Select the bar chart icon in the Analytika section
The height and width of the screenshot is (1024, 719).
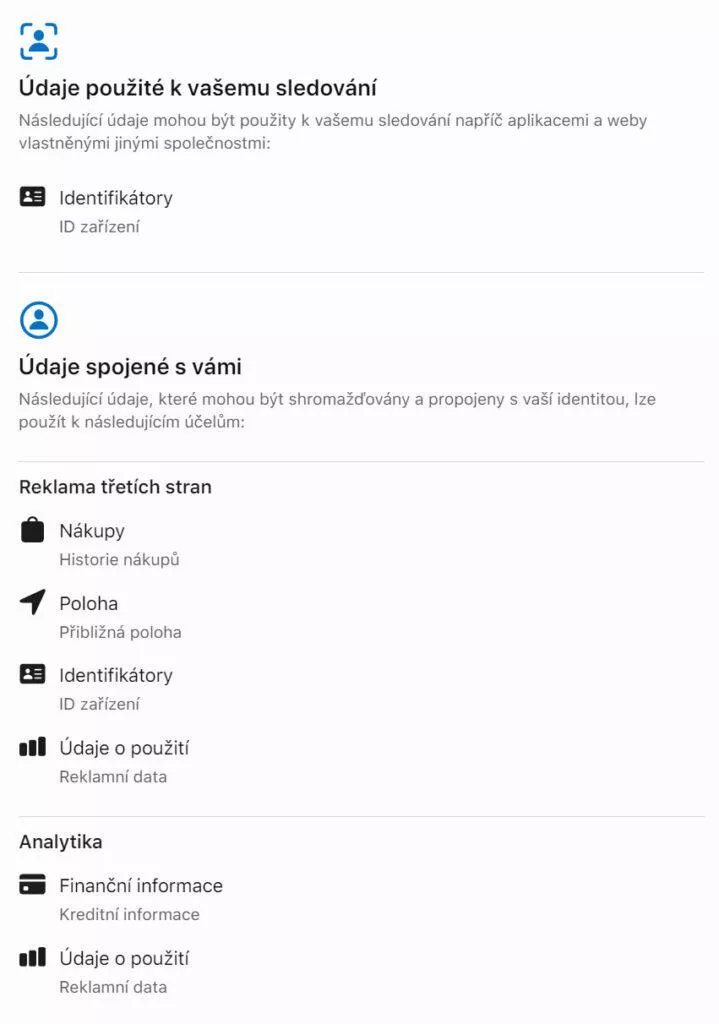pos(32,957)
